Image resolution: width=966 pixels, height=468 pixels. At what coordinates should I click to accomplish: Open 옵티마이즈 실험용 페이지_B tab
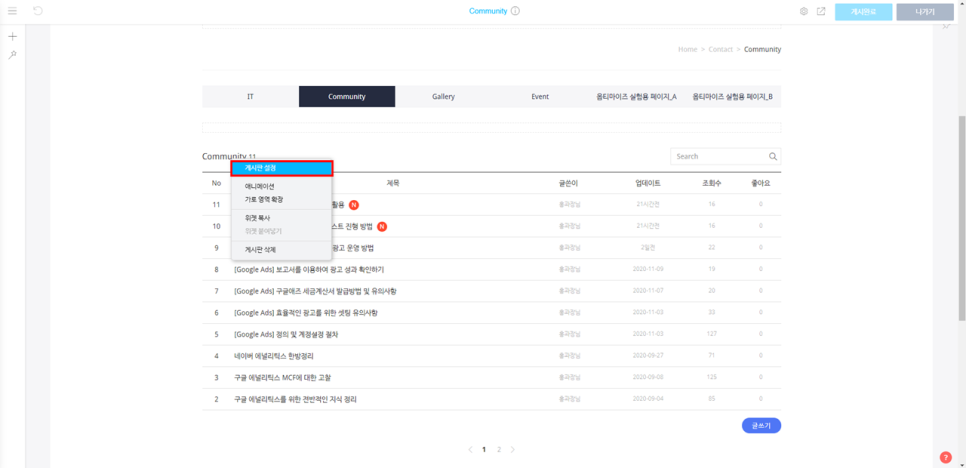click(x=733, y=97)
